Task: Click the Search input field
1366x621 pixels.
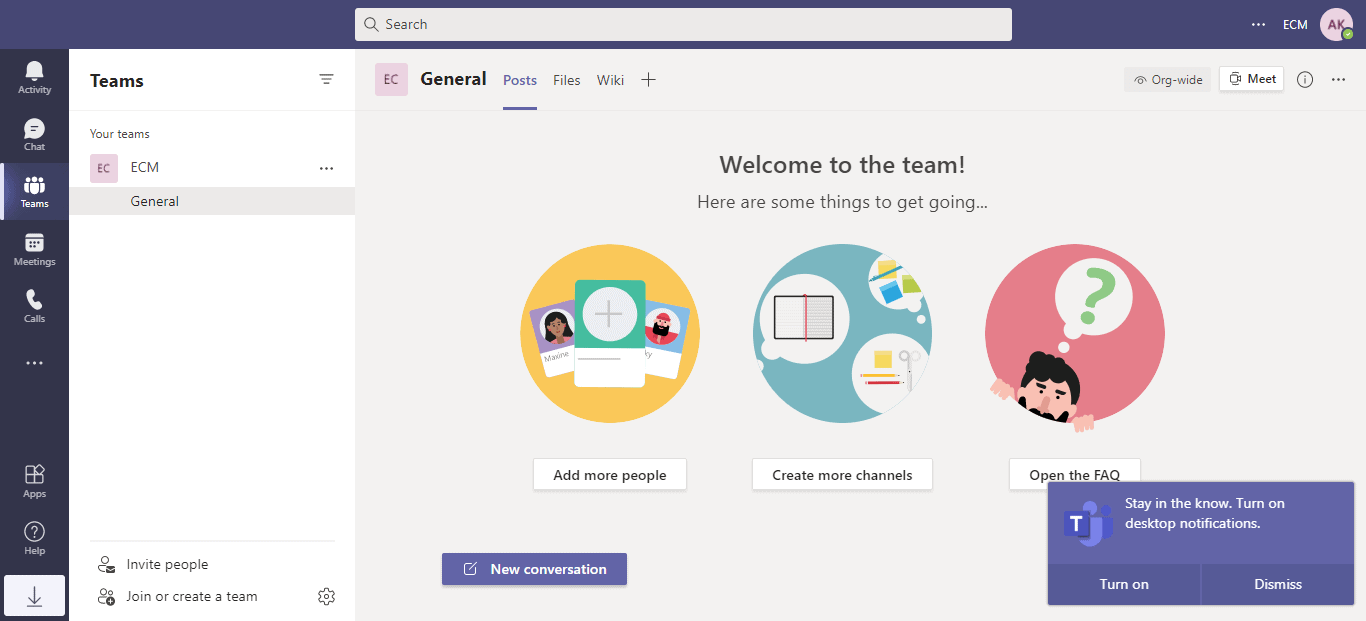Action: (683, 24)
